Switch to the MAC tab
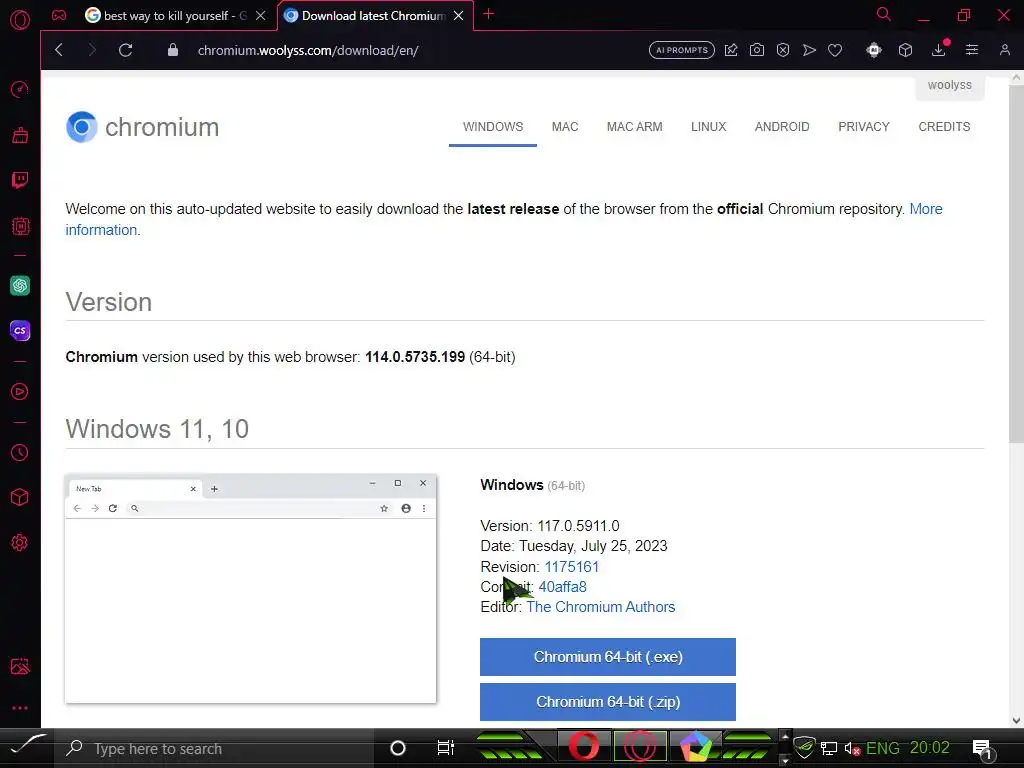Screen dimensions: 1024x768 click(x=565, y=127)
